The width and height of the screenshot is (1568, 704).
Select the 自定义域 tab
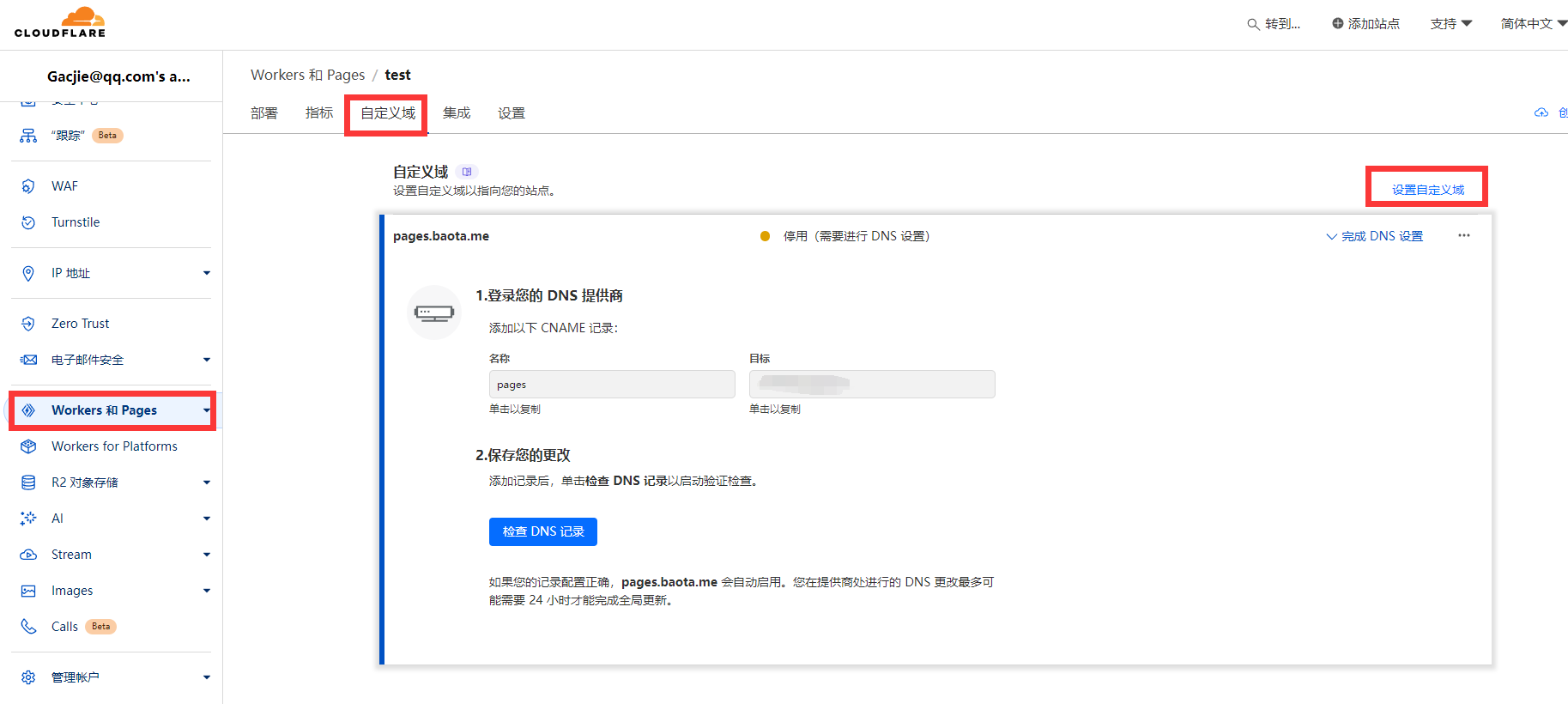[x=388, y=113]
